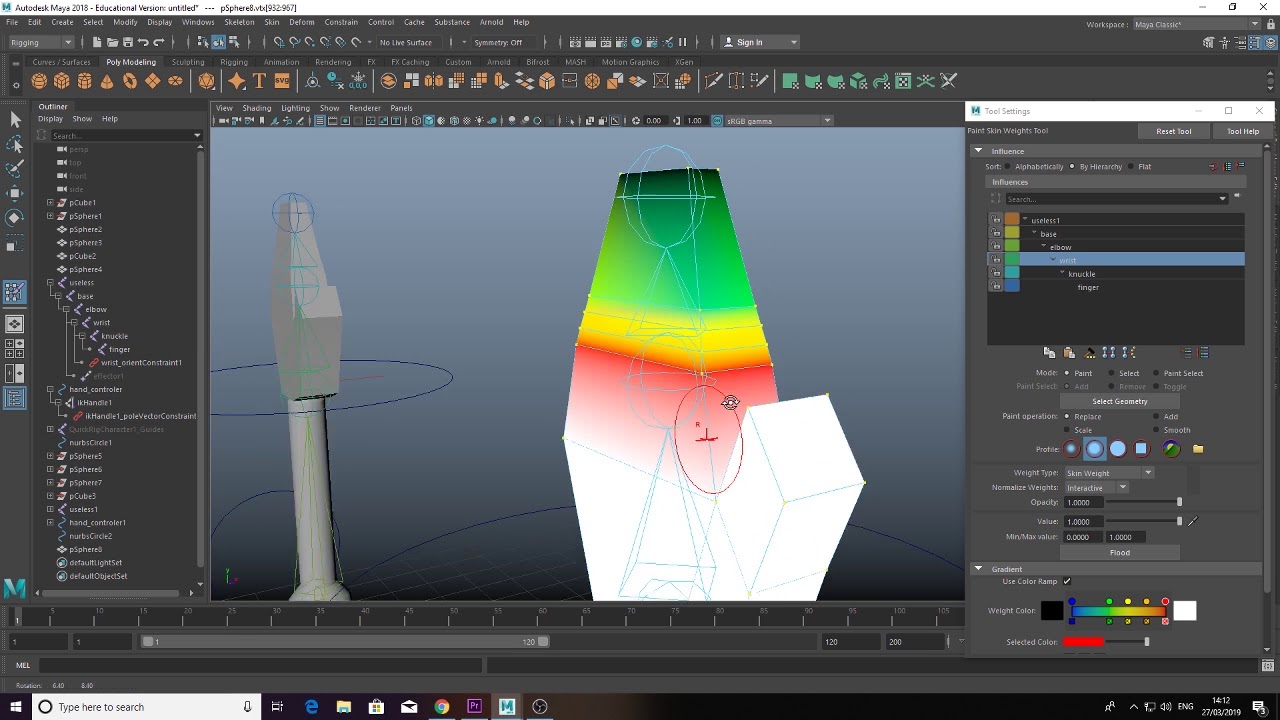Open Google Chrome from taskbar

click(x=441, y=707)
